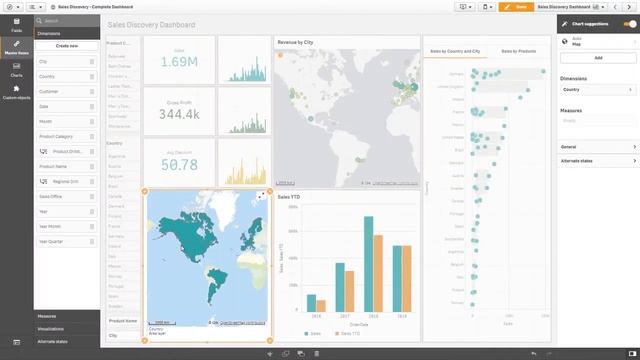This screenshot has width=640, height=360.
Task: Toggle the Chart suggestions switch
Action: pos(630,24)
